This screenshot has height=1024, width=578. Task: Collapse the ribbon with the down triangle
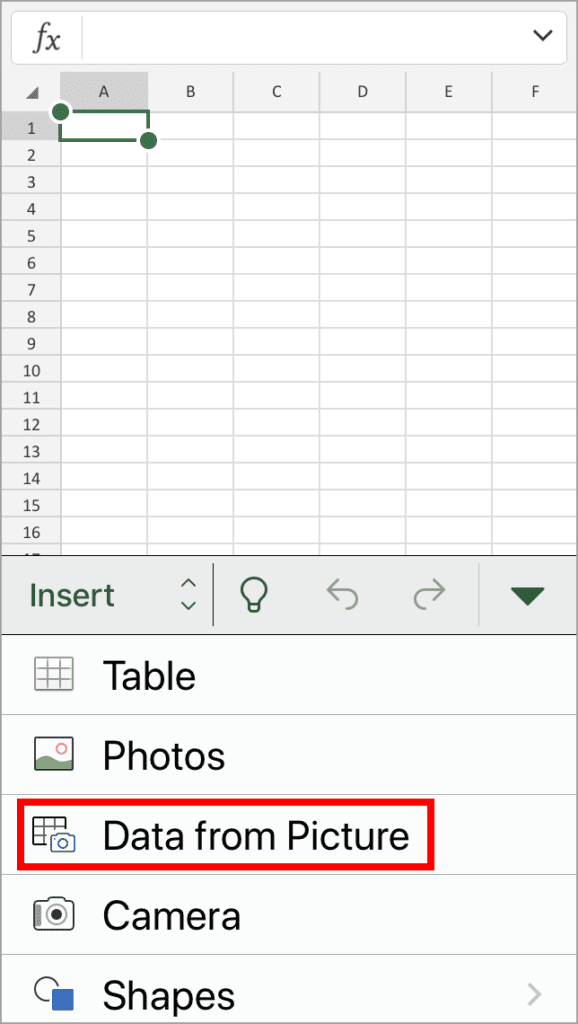tap(527, 594)
